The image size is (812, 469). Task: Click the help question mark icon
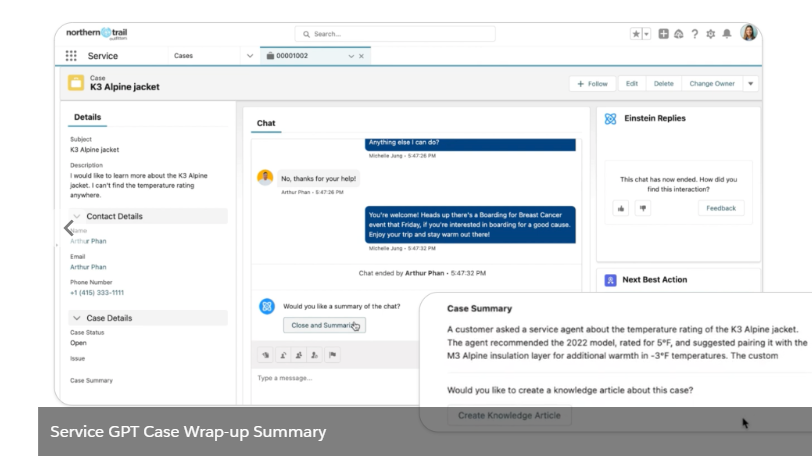(x=694, y=34)
